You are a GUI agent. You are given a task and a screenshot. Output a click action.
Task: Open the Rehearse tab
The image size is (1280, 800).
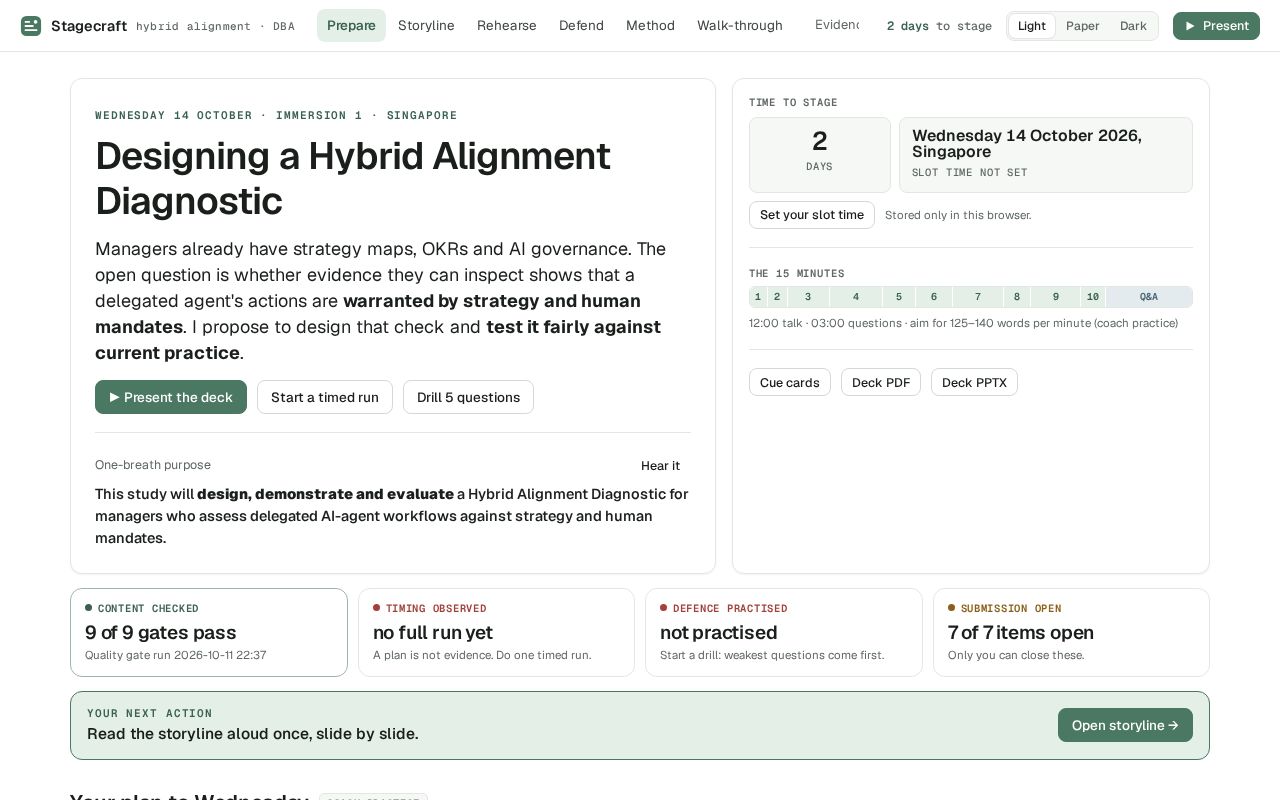(x=507, y=26)
